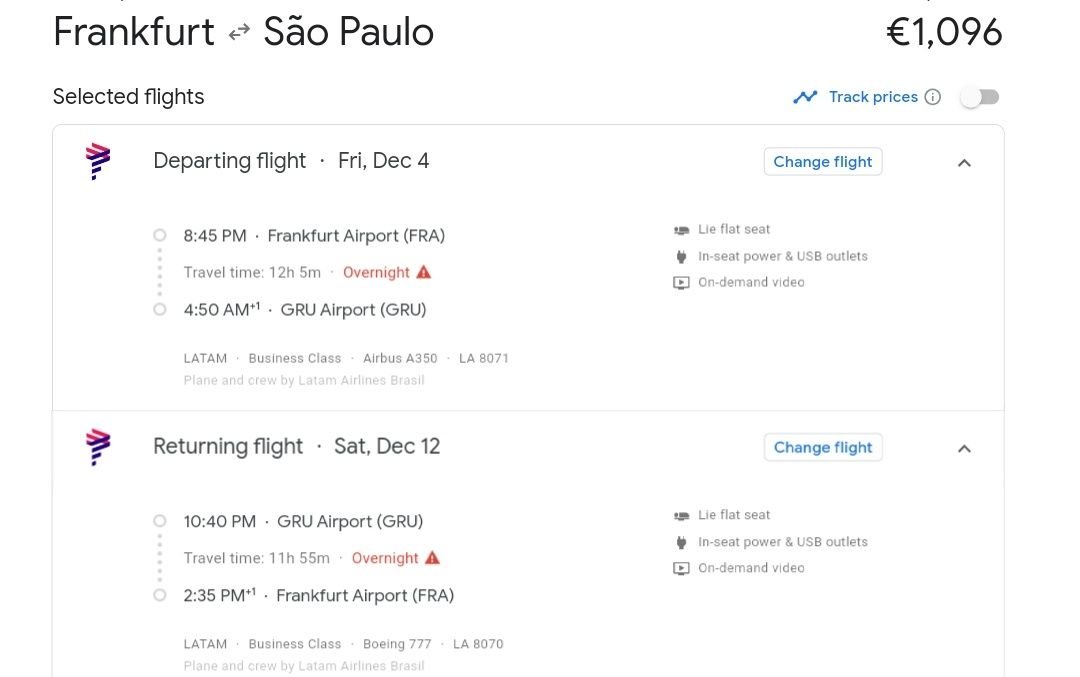The height and width of the screenshot is (677, 1080).
Task: Collapse the Departing flight details chevron
Action: point(964,163)
